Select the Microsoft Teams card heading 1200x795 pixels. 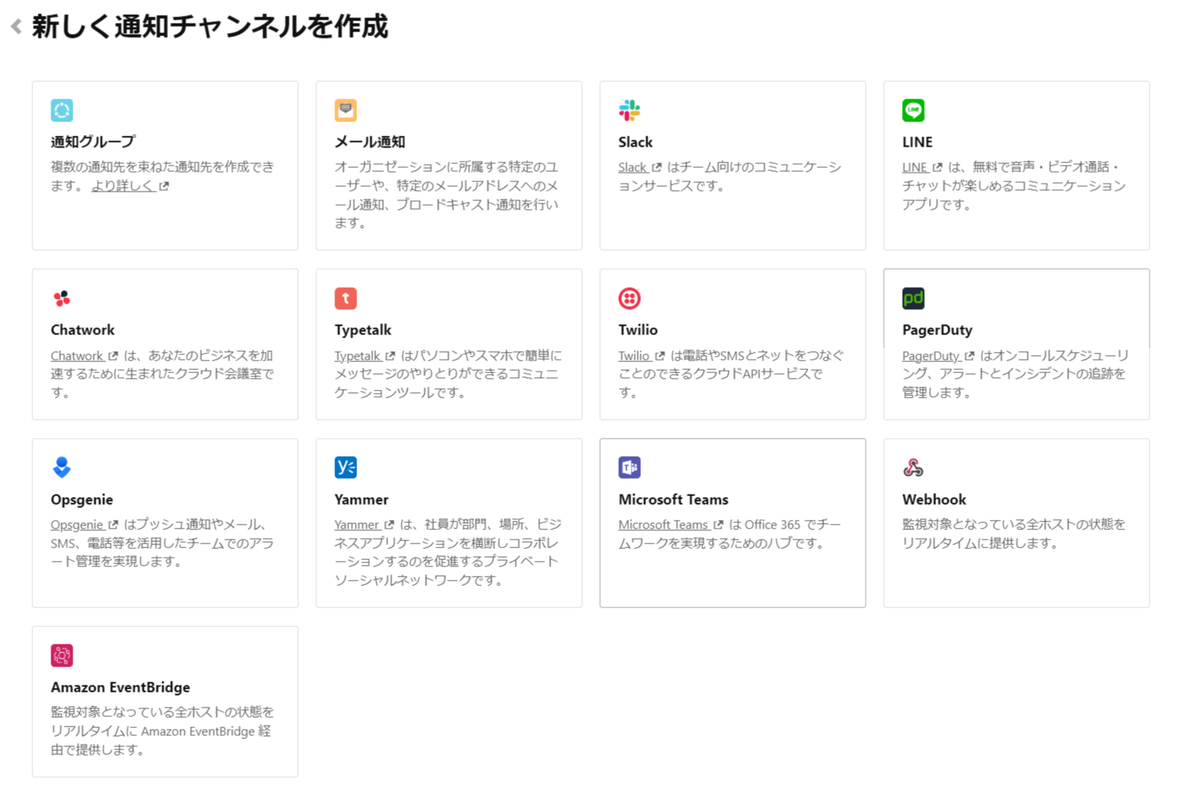pos(673,499)
